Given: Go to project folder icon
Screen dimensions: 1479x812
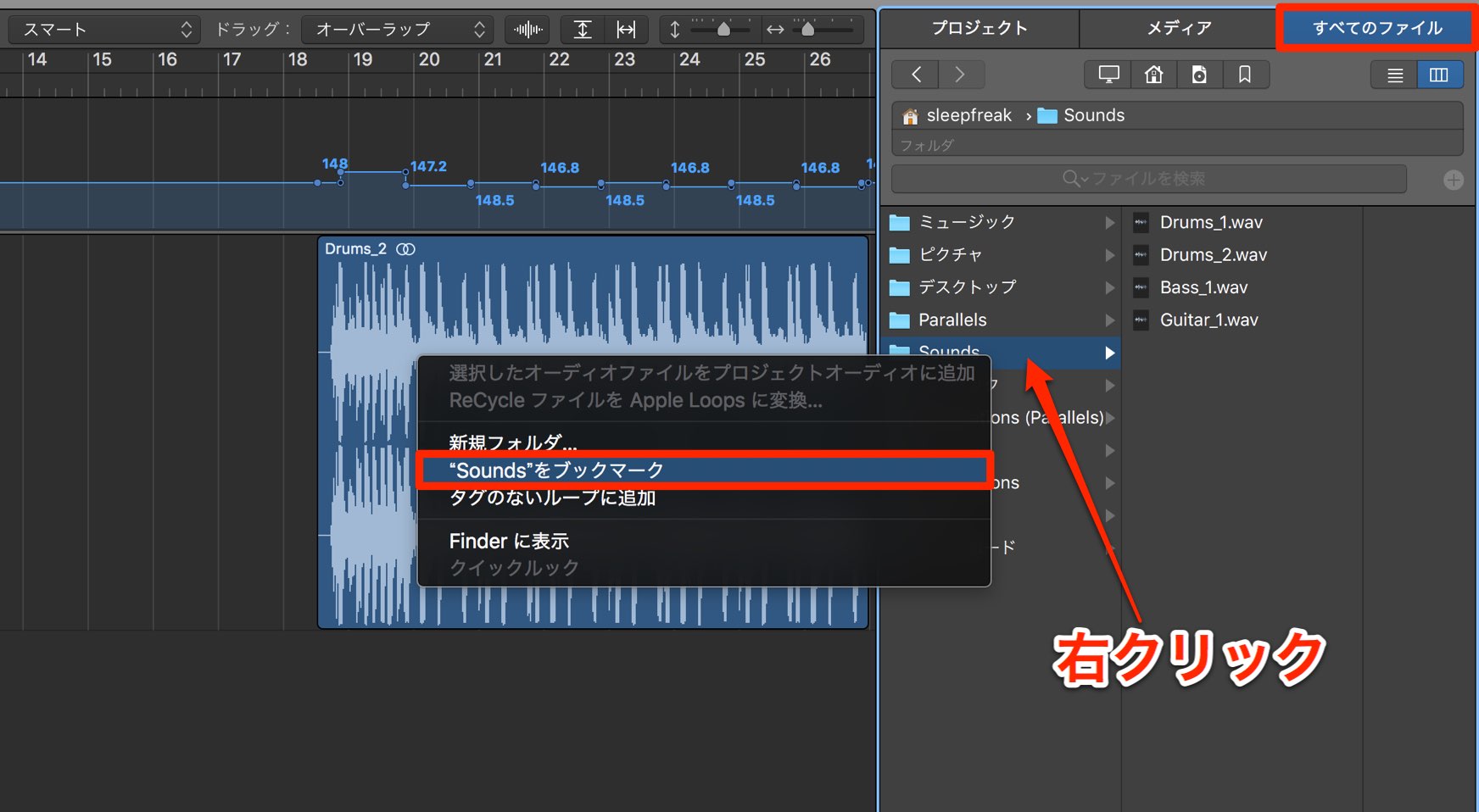Looking at the screenshot, I should (x=1199, y=75).
